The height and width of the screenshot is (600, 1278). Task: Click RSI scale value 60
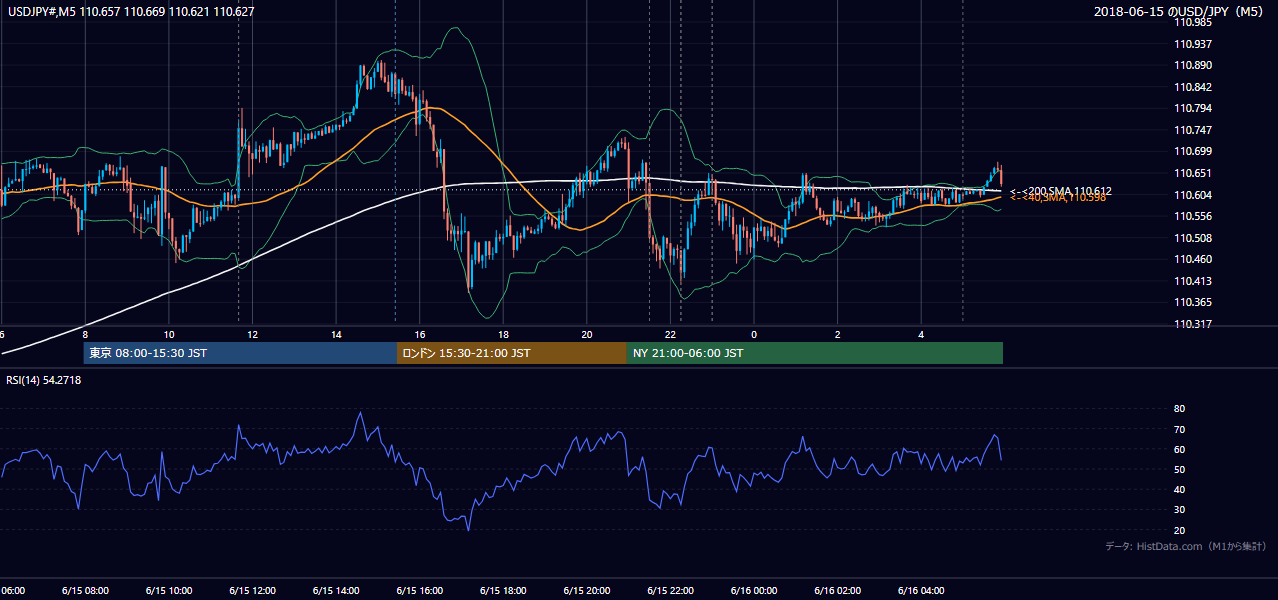(1179, 449)
